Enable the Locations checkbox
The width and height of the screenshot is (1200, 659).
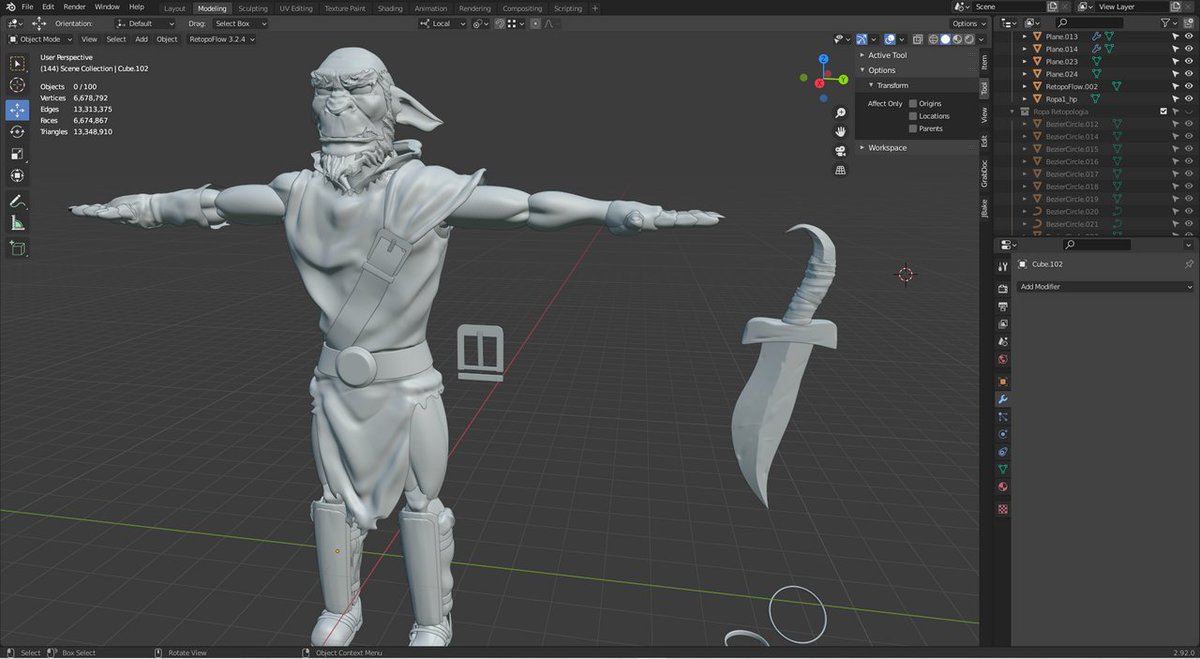[911, 116]
